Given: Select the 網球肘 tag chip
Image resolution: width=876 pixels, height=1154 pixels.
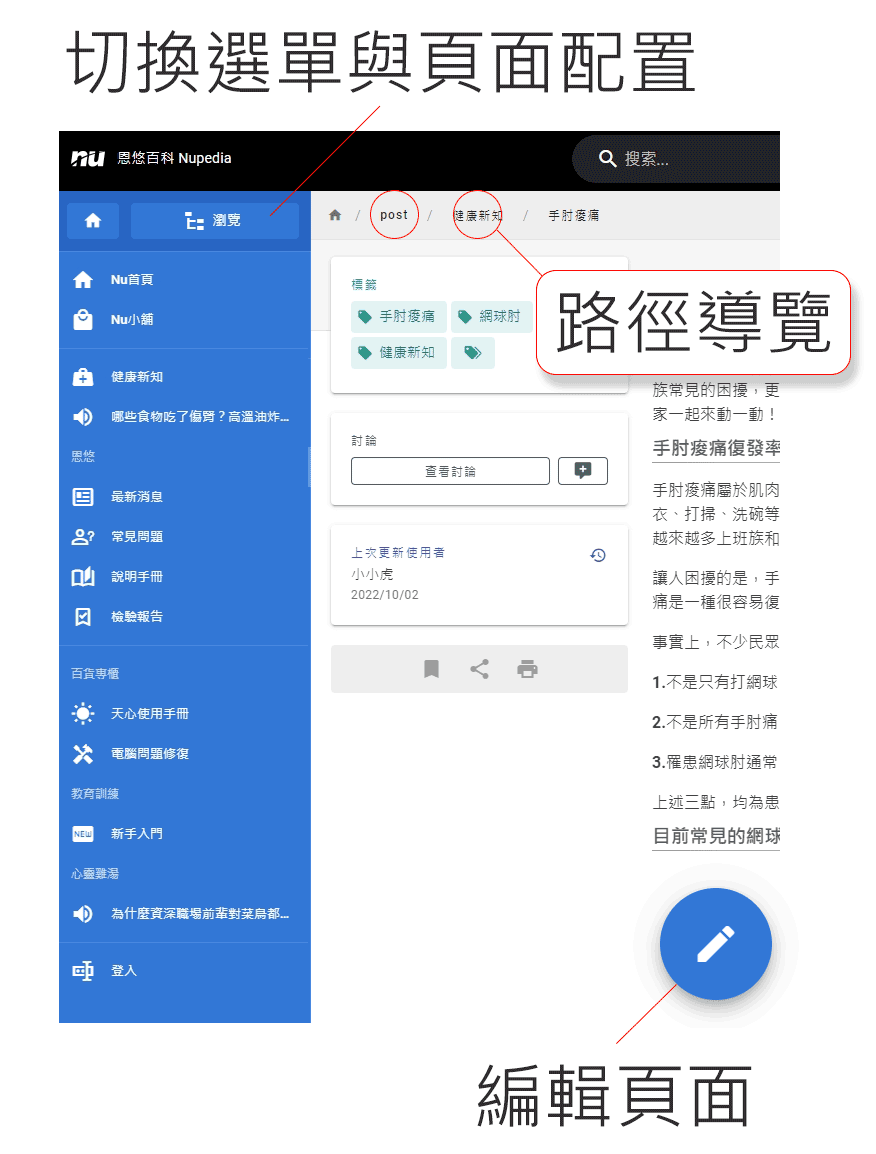Looking at the screenshot, I should click(490, 317).
